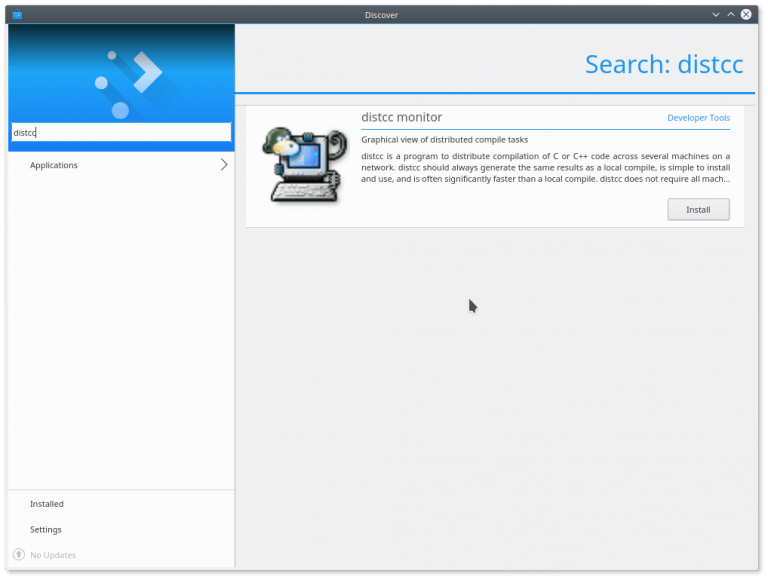Open the Developer Tools category link
Viewport: 768px width, 580px height.
(698, 118)
